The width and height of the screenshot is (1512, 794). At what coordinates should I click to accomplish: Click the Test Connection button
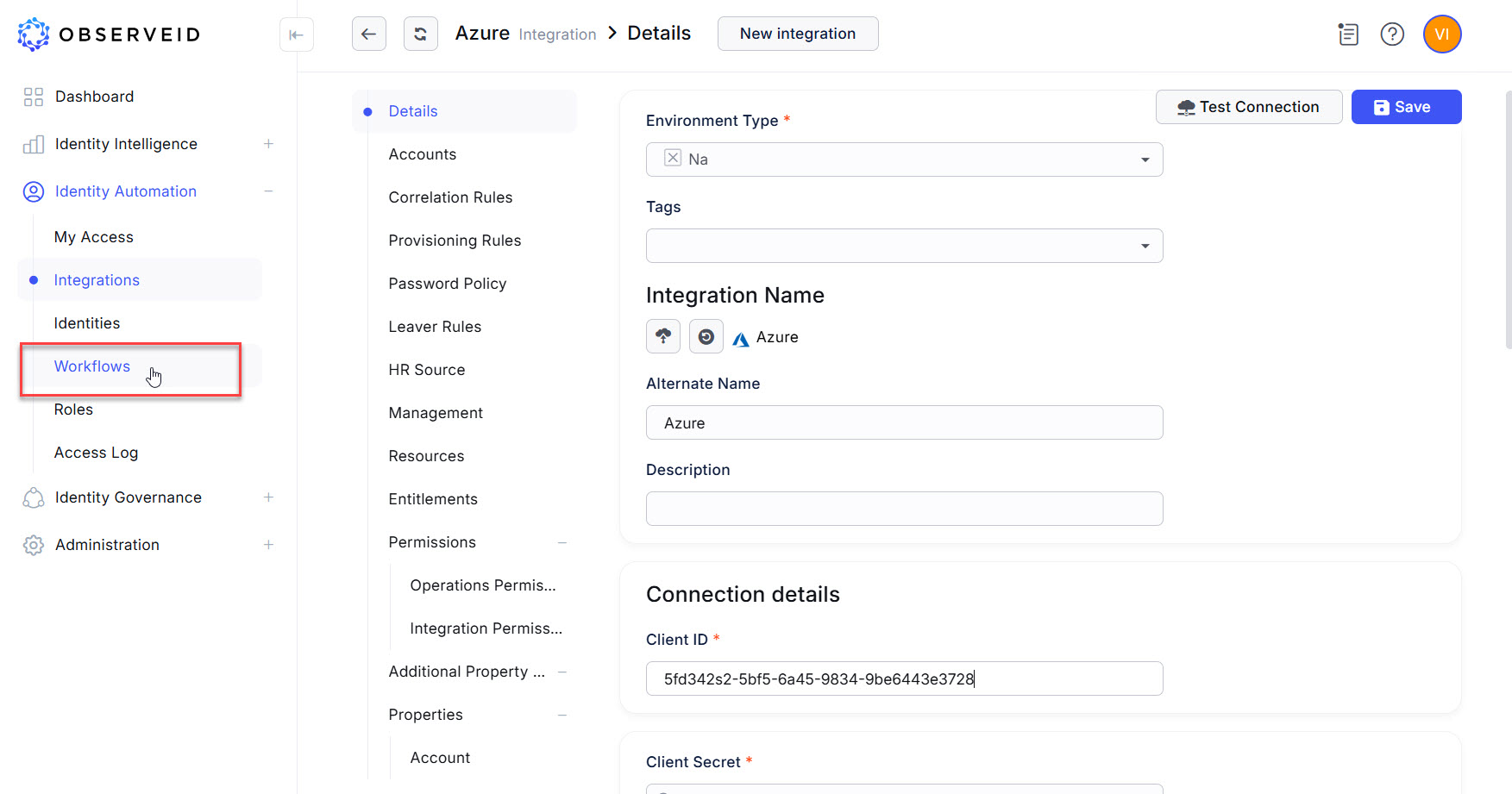(x=1248, y=107)
